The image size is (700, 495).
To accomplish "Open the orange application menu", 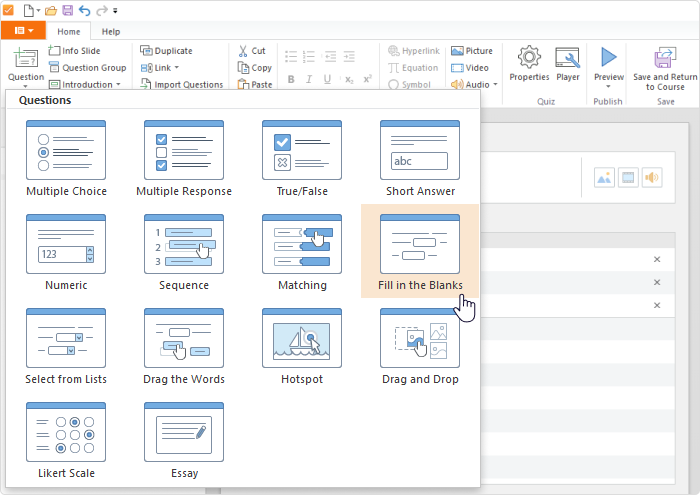I will [x=23, y=30].
